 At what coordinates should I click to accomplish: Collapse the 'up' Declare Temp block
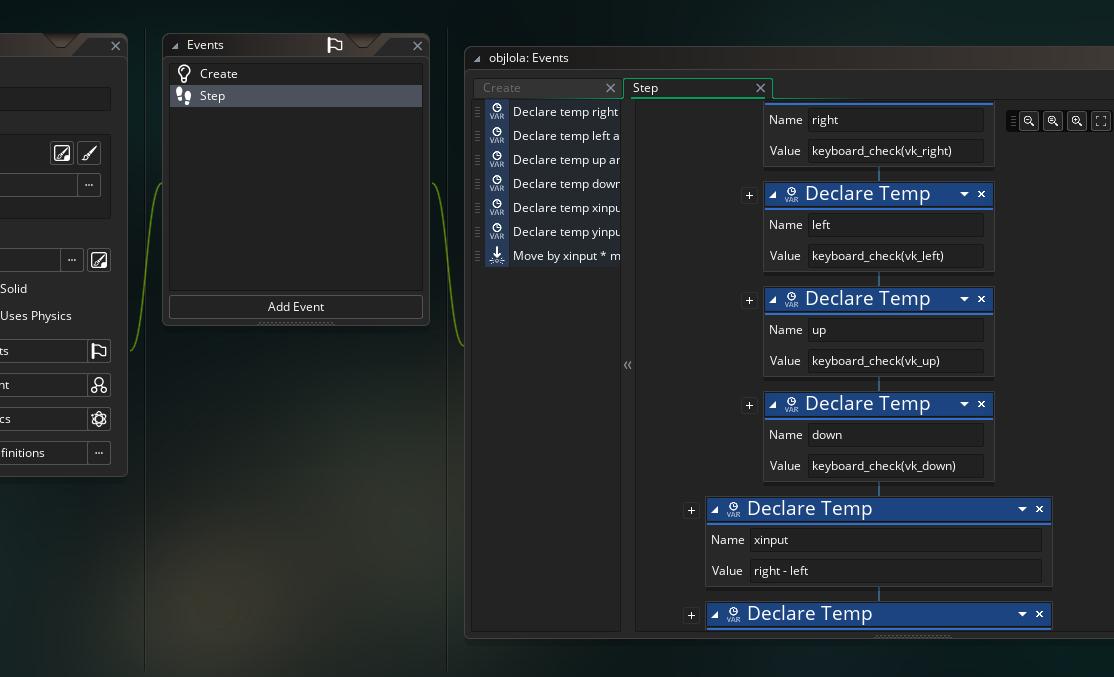tap(773, 300)
